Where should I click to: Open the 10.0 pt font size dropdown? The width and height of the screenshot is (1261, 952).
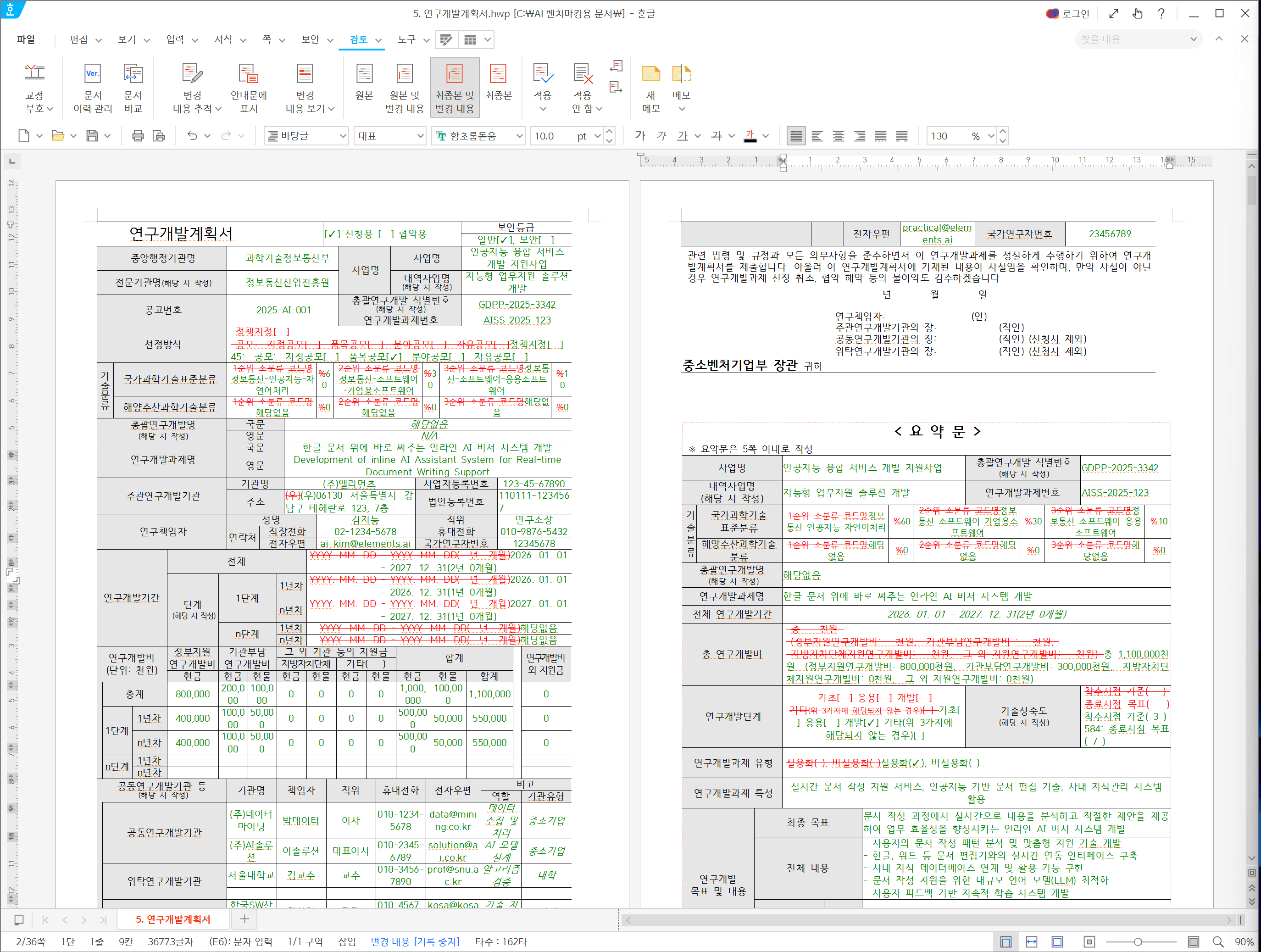[597, 136]
